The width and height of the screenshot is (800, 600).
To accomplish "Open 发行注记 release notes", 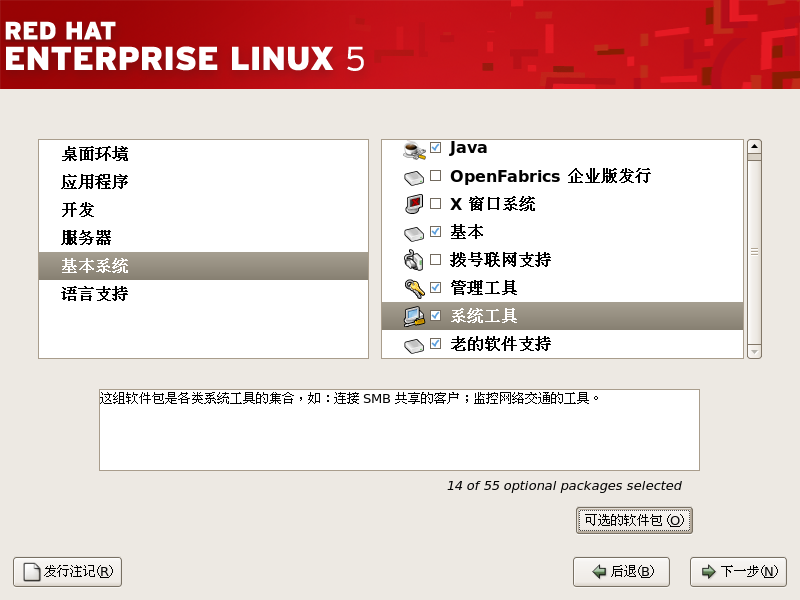I will (67, 572).
